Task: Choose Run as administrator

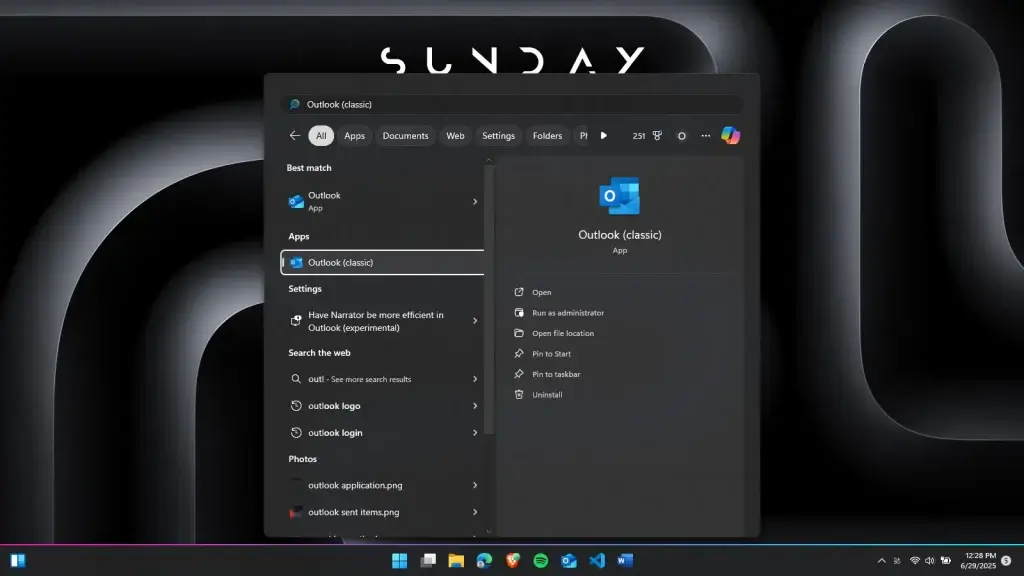Action: (568, 313)
